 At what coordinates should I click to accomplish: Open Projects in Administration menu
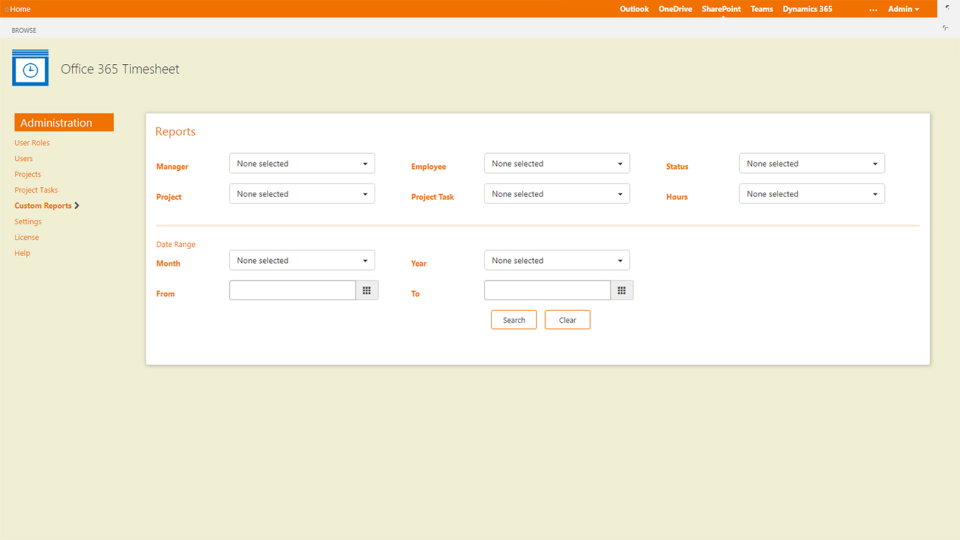[x=28, y=174]
